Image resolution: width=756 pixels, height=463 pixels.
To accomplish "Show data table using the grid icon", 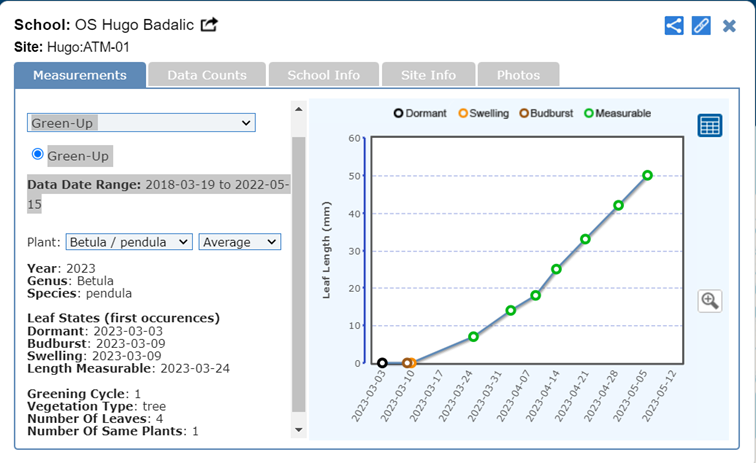I will 710,125.
